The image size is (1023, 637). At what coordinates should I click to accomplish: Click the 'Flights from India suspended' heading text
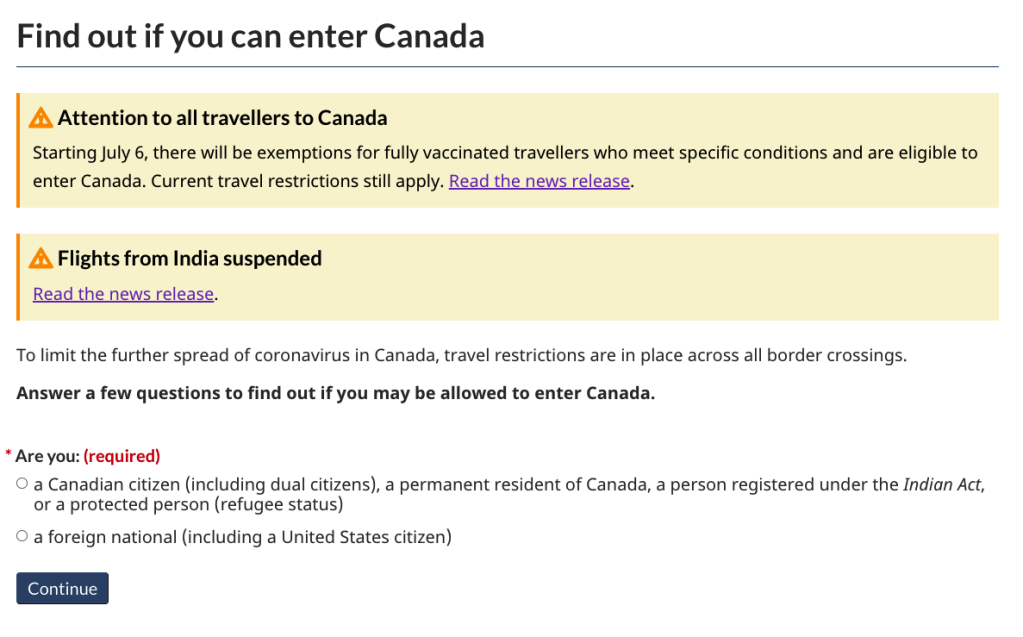click(189, 259)
